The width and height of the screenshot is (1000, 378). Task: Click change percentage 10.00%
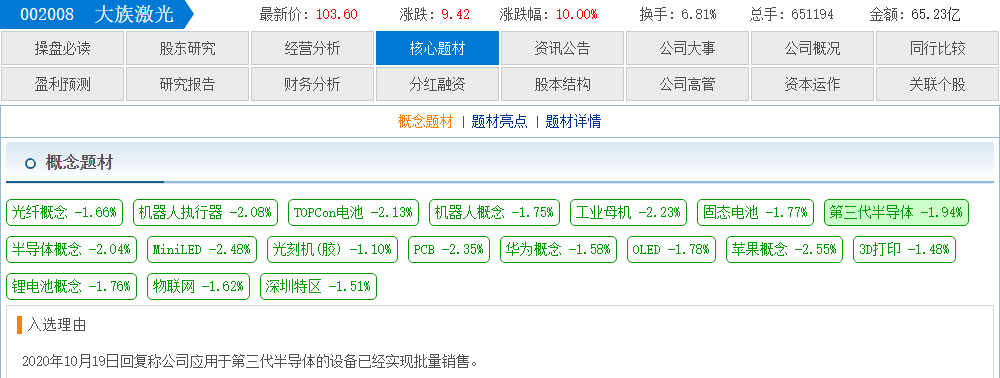pyautogui.click(x=577, y=15)
